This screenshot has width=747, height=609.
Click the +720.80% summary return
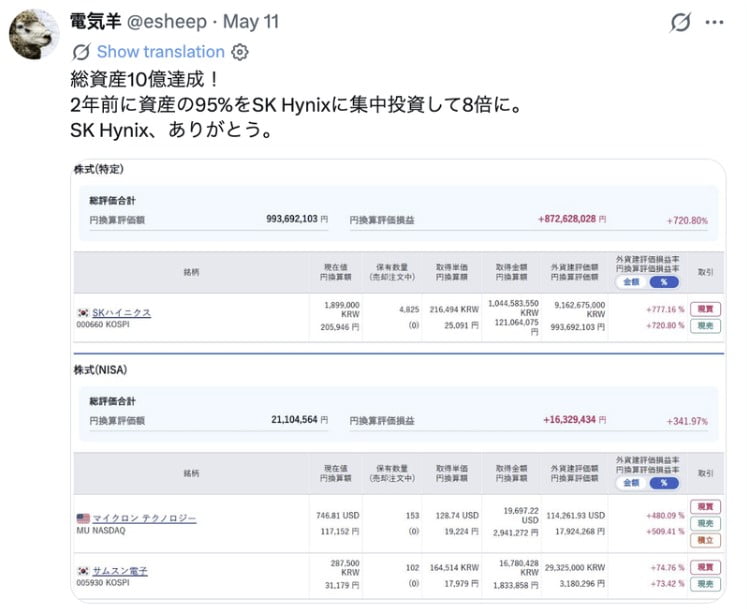(x=687, y=221)
